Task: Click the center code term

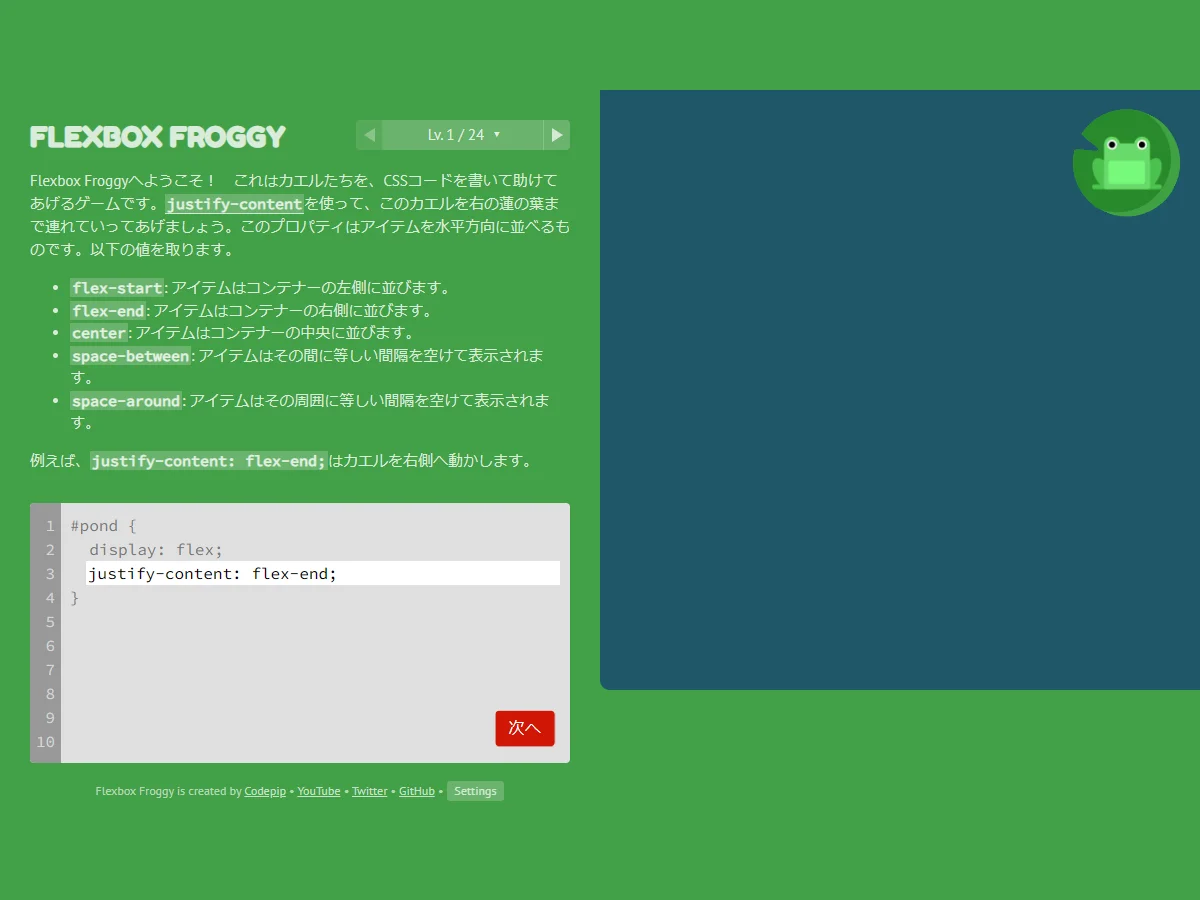Action: (99, 333)
